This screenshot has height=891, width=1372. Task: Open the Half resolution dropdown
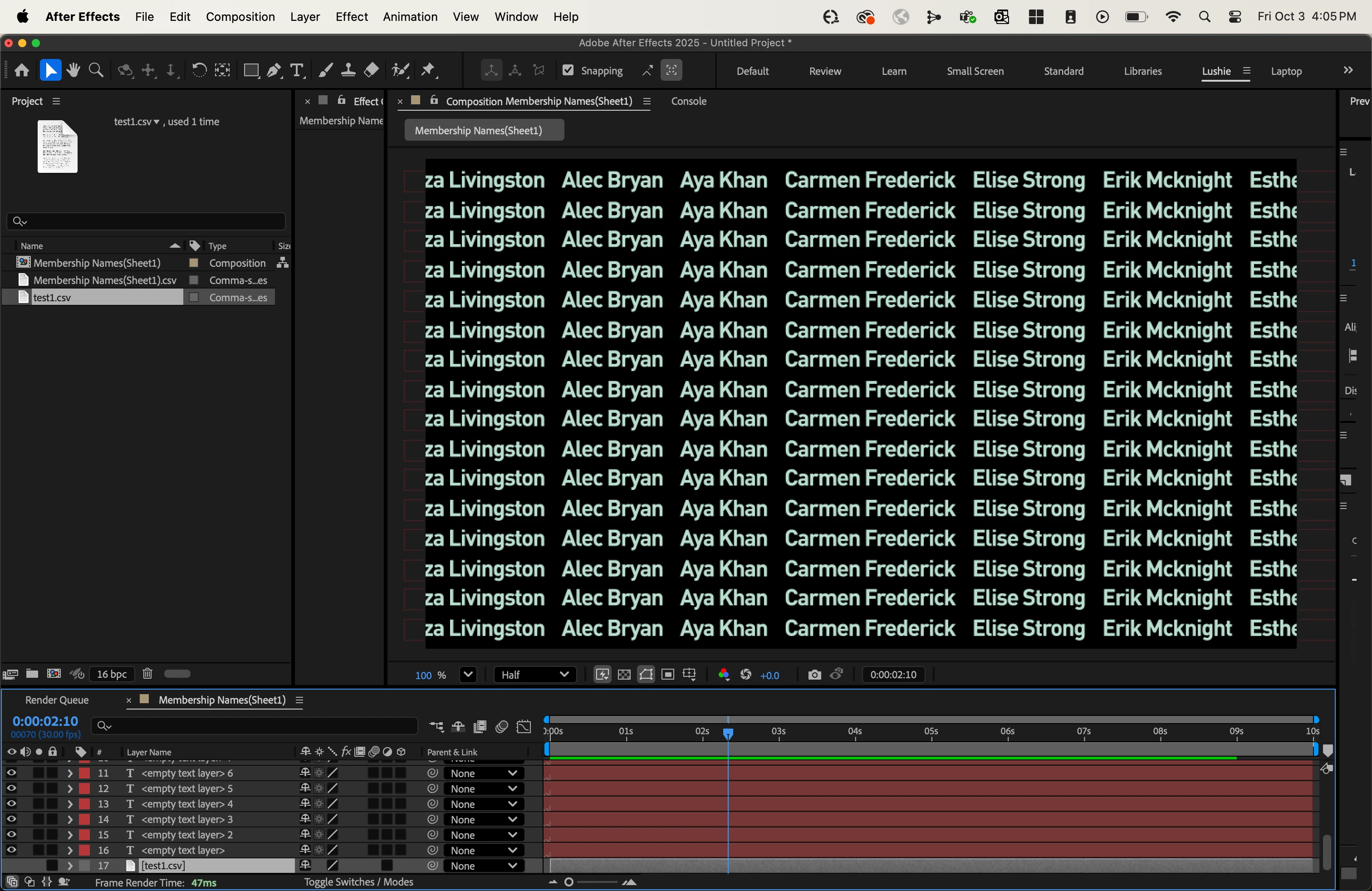click(534, 675)
